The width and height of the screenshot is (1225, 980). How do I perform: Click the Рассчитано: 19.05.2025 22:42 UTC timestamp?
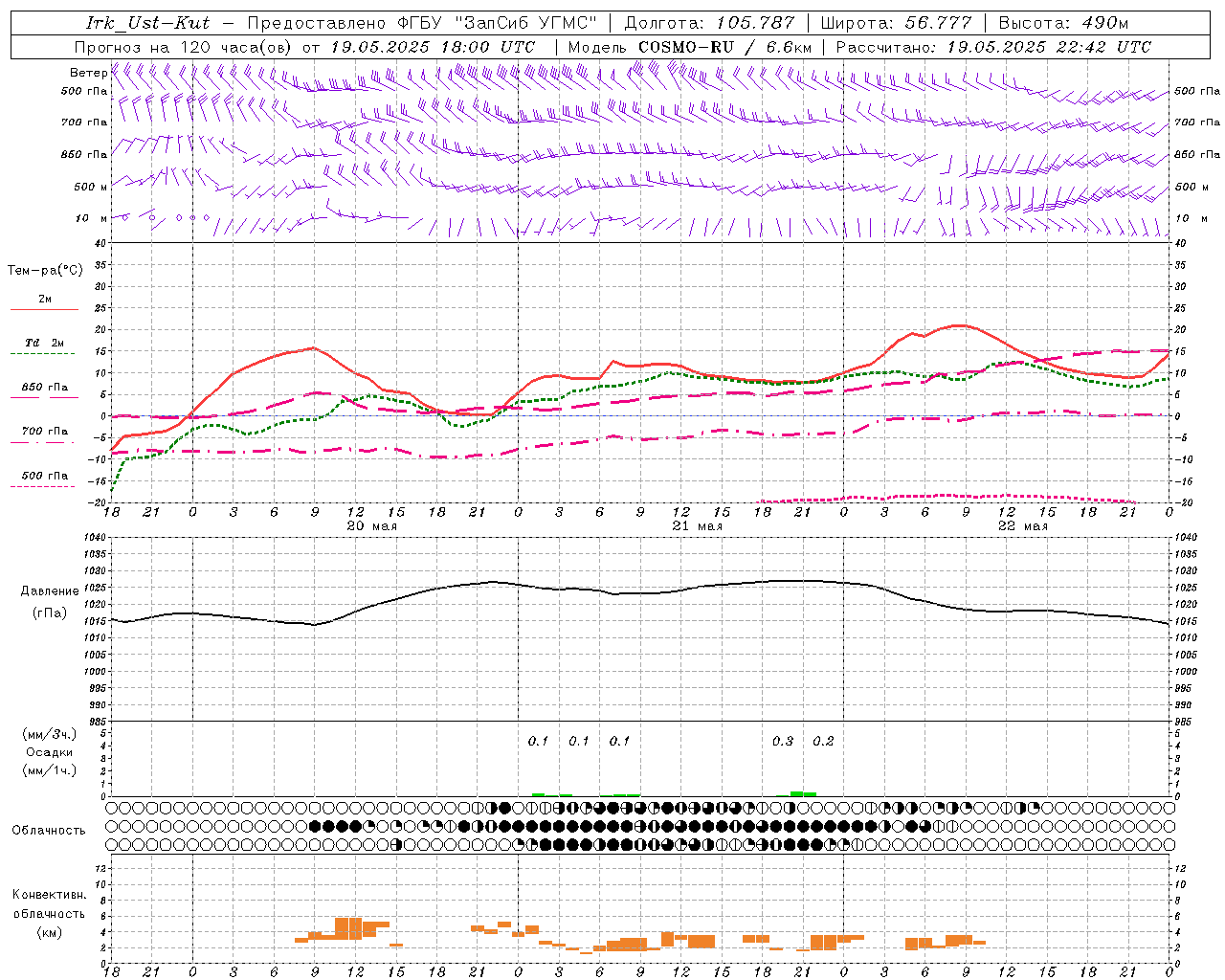tap(993, 46)
